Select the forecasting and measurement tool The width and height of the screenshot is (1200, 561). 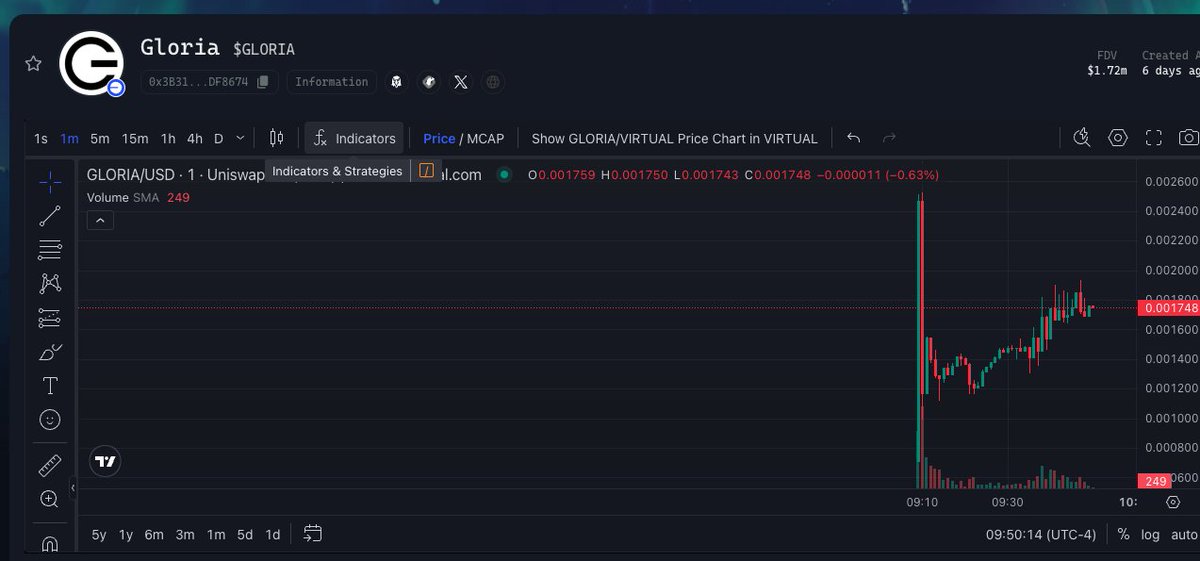pos(50,318)
